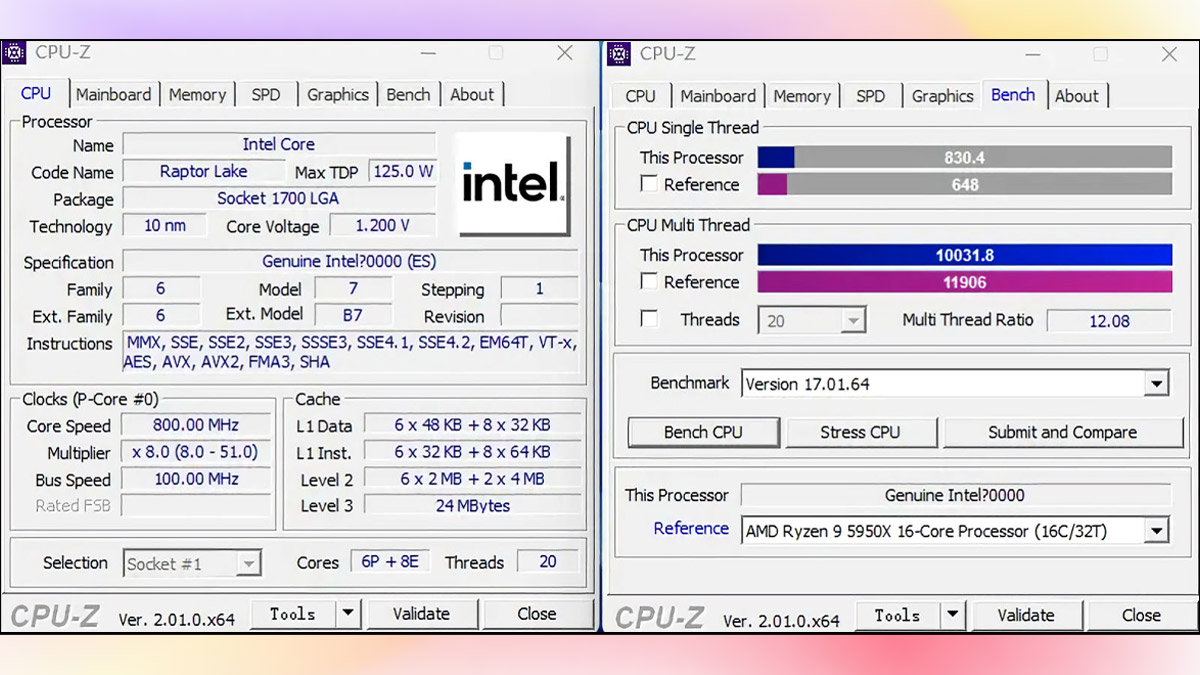This screenshot has height=675, width=1200.
Task: Click Core Speed value 800.00 MHz
Action: coord(196,425)
